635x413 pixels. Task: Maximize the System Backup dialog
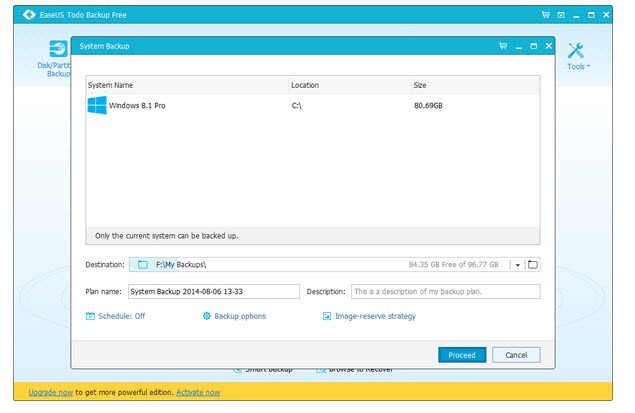coord(534,46)
